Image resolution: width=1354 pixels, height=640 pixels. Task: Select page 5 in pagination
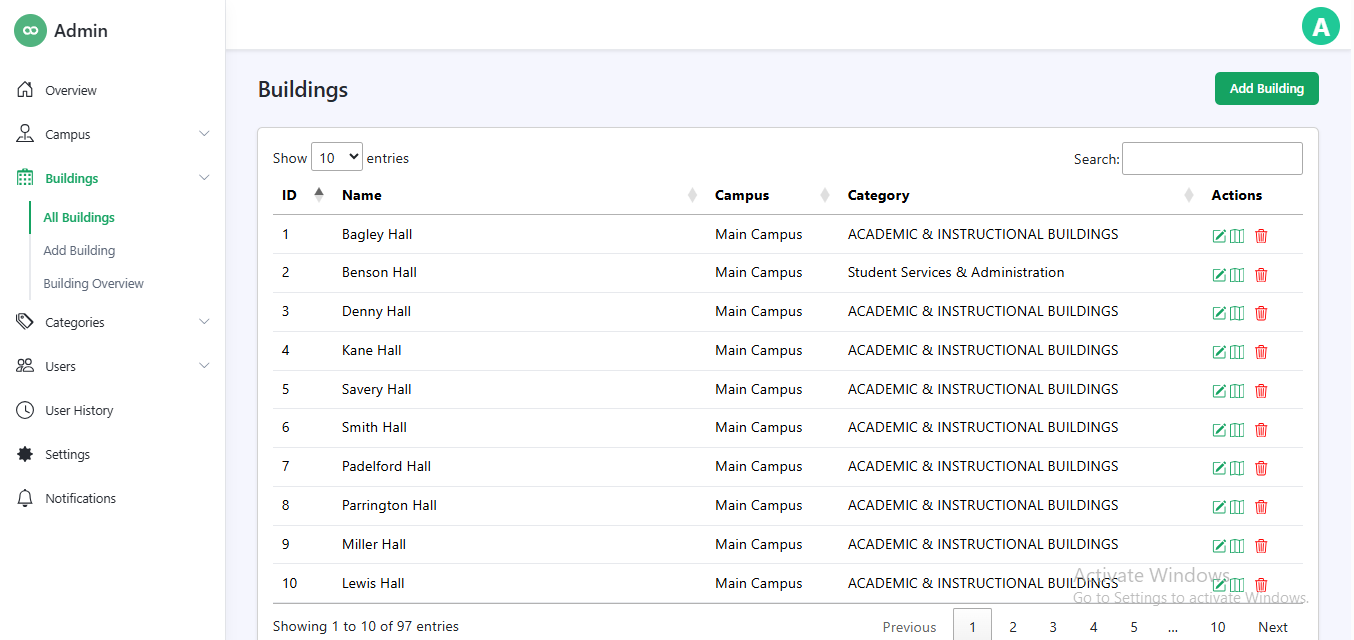pyautogui.click(x=1134, y=627)
